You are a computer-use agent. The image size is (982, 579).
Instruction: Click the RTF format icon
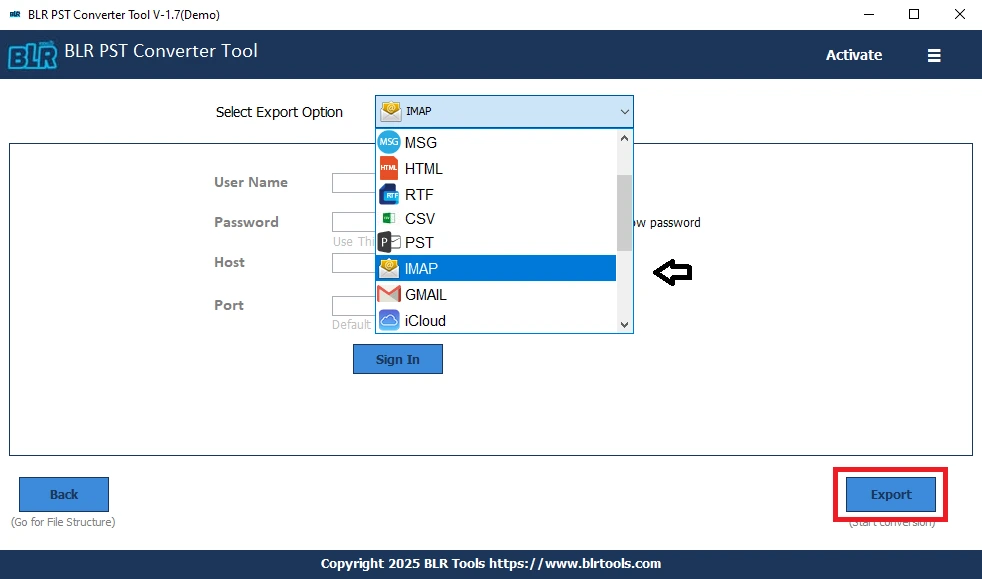(389, 195)
